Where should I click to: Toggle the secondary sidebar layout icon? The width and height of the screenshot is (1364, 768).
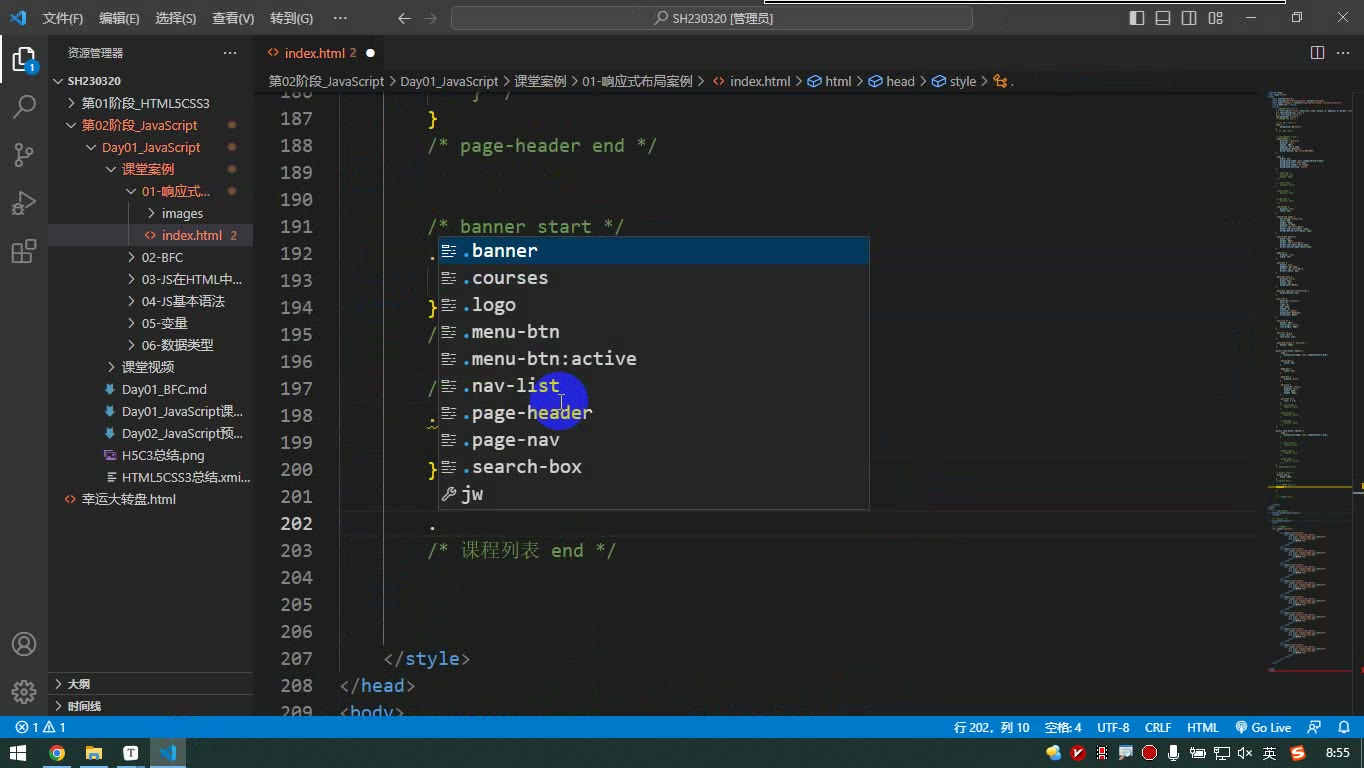coord(1189,18)
